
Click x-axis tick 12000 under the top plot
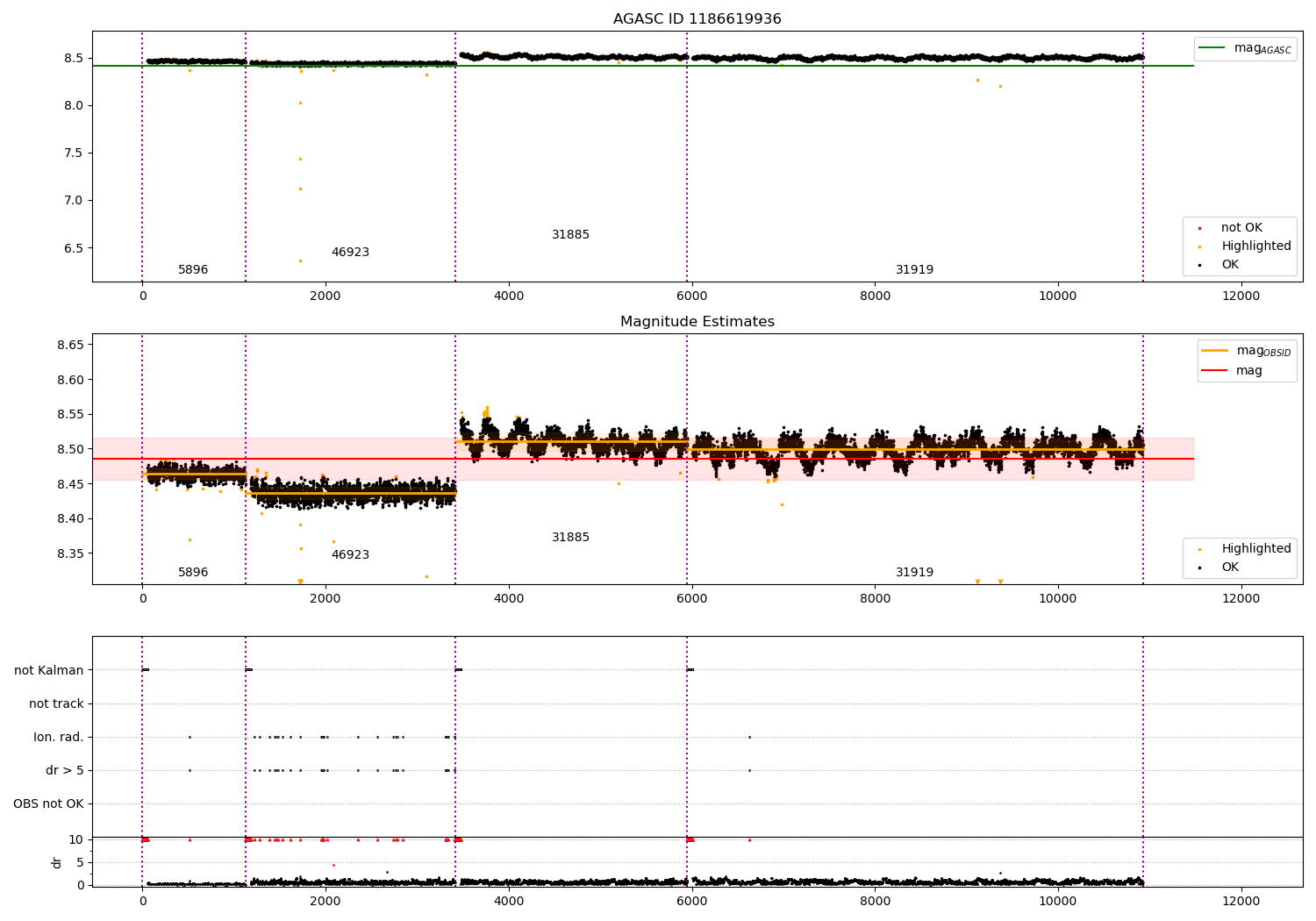pyautogui.click(x=1241, y=296)
